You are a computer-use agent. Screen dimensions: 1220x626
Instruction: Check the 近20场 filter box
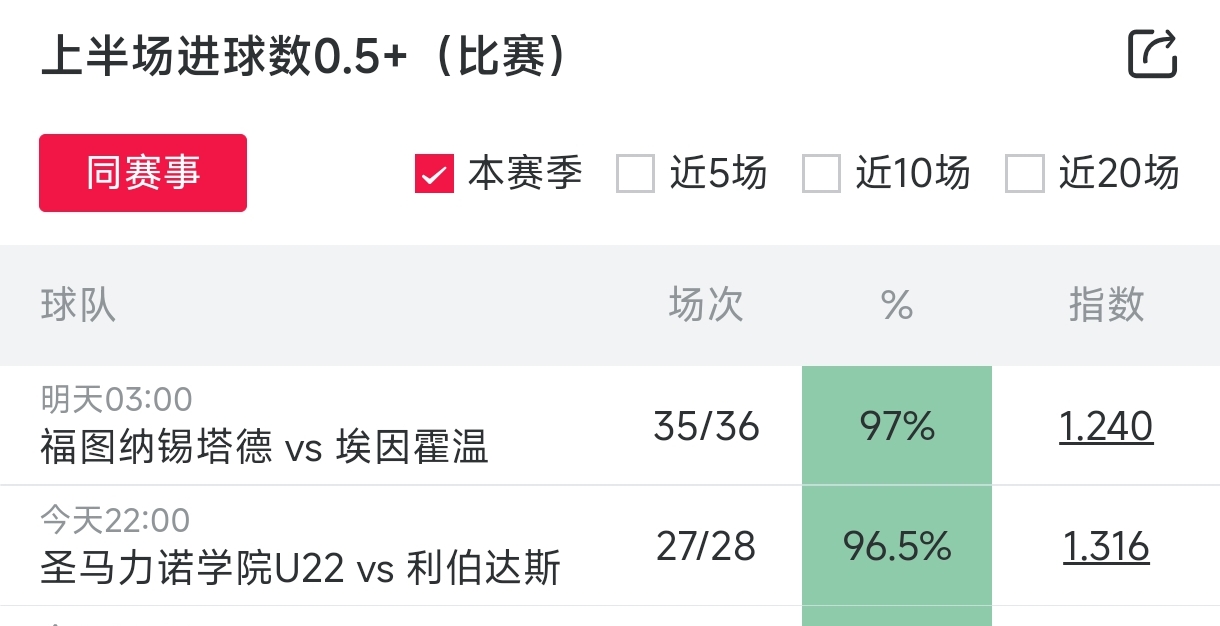point(1024,174)
